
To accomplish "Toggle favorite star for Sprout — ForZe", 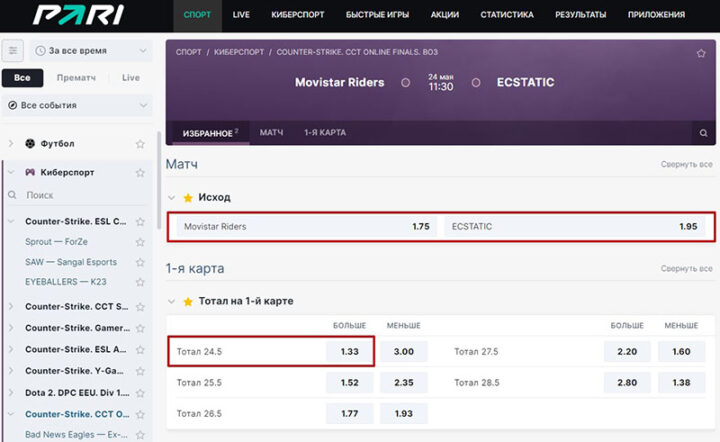I will point(140,242).
